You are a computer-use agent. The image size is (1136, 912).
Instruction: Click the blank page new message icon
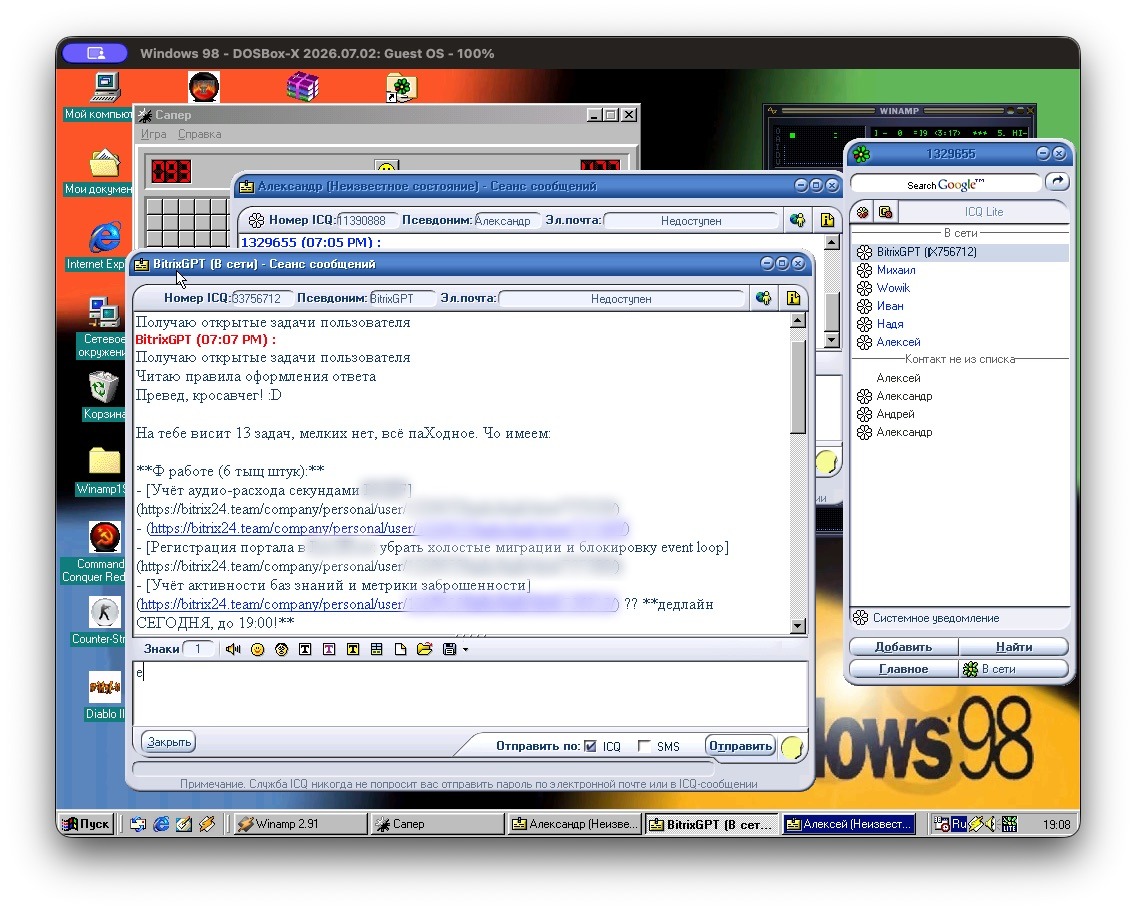[401, 650]
